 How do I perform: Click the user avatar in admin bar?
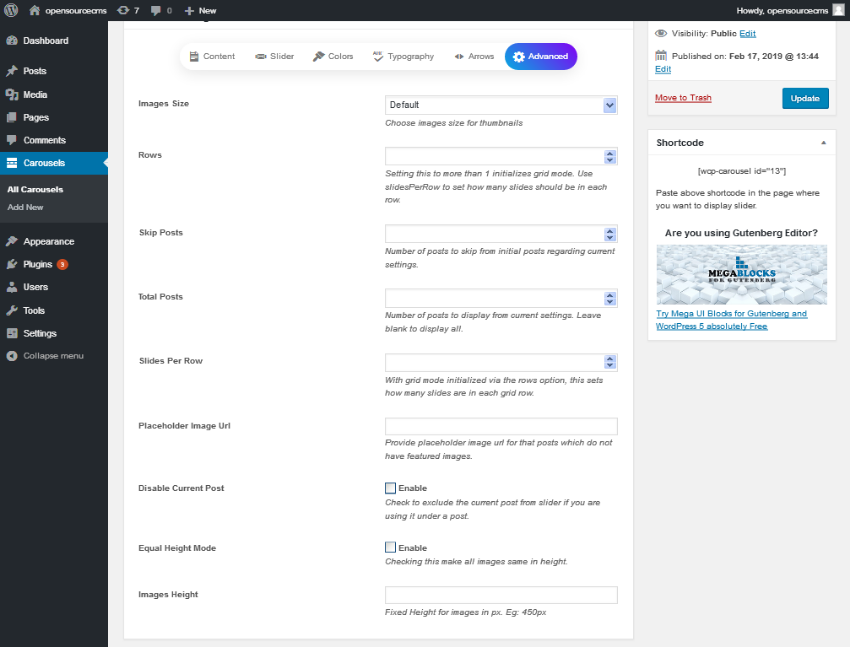838,10
